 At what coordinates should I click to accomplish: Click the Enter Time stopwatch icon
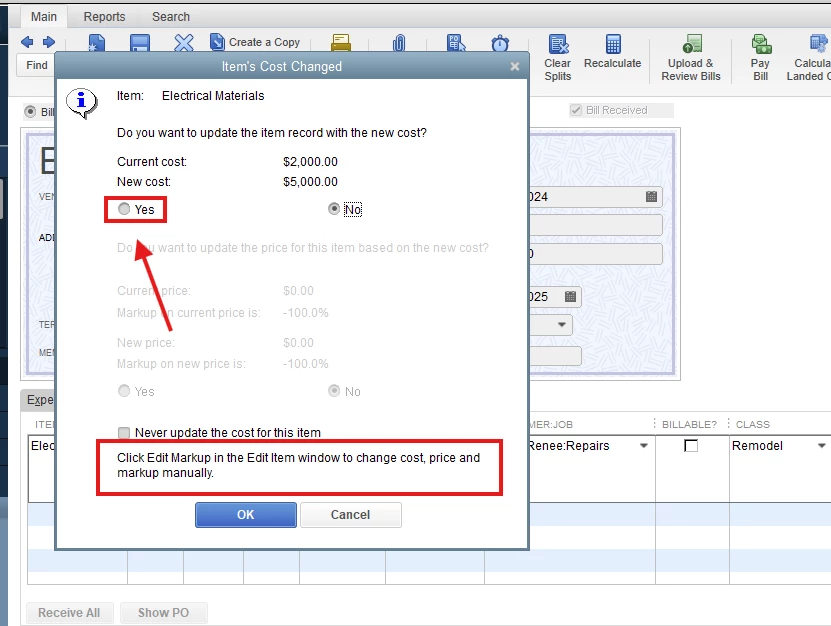pos(500,43)
